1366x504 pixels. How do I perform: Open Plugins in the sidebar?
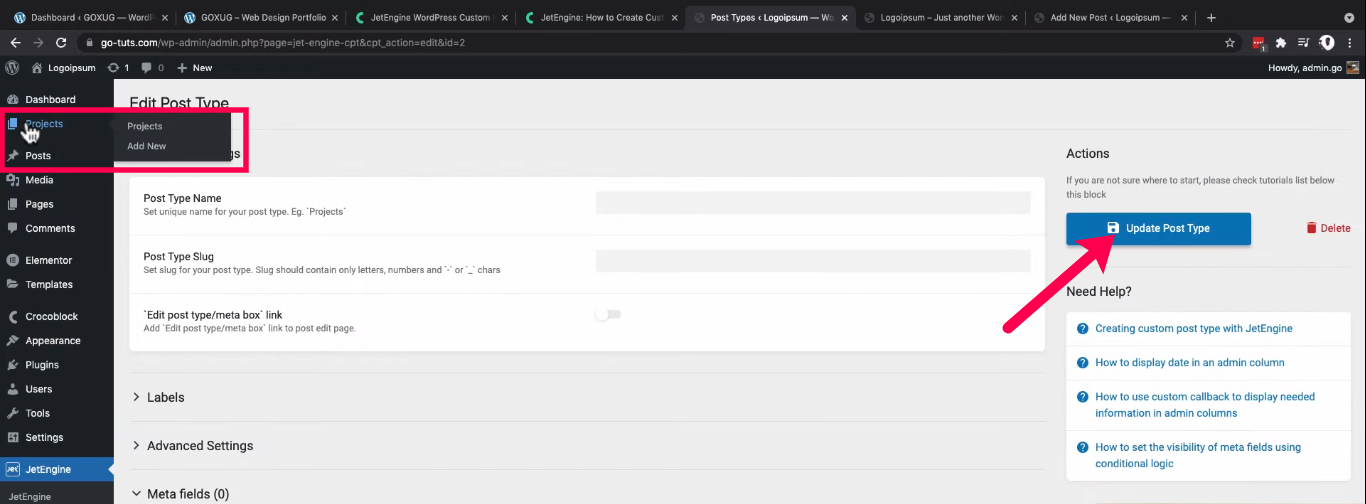pyautogui.click(x=42, y=365)
